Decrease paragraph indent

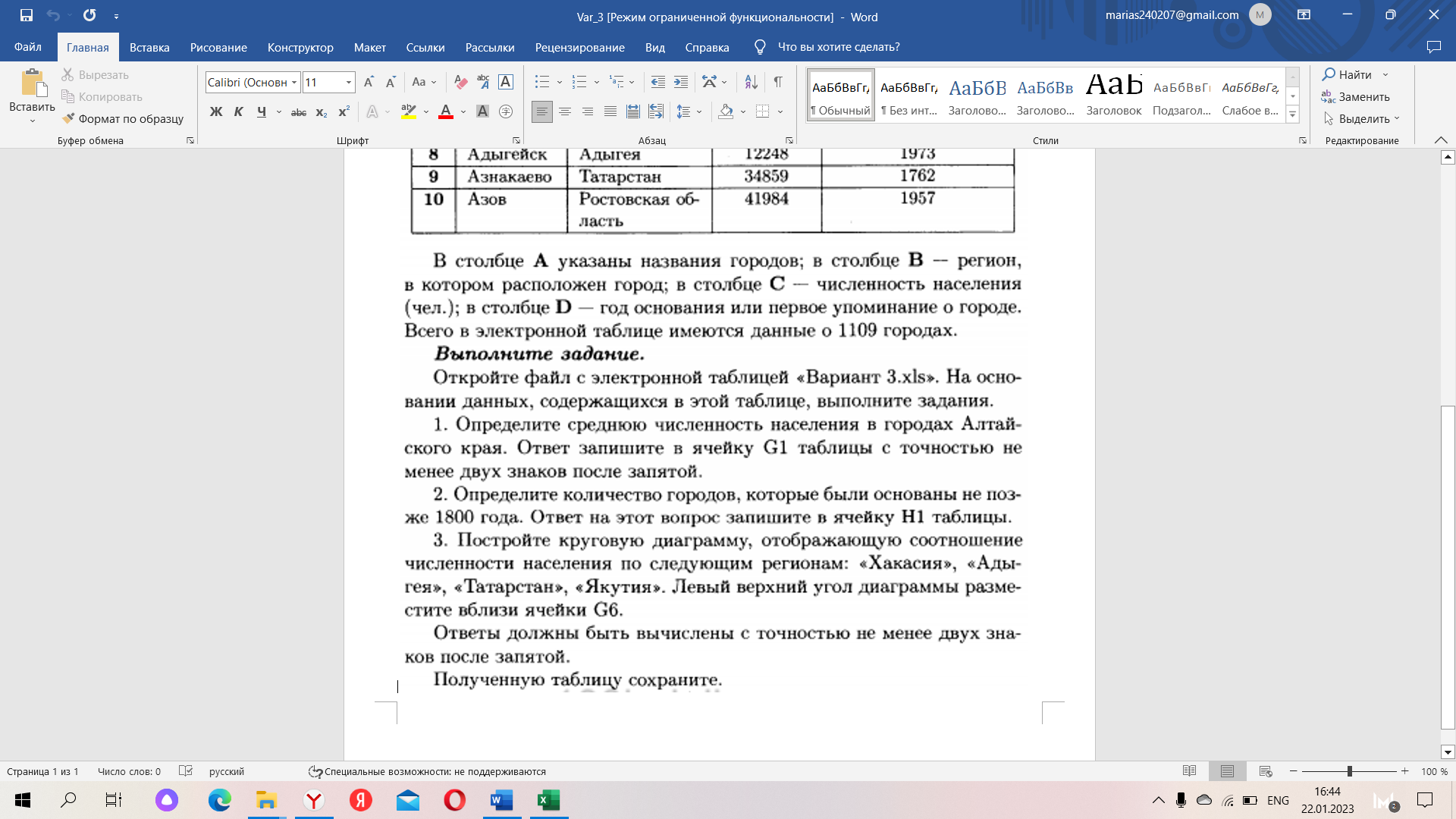(658, 82)
